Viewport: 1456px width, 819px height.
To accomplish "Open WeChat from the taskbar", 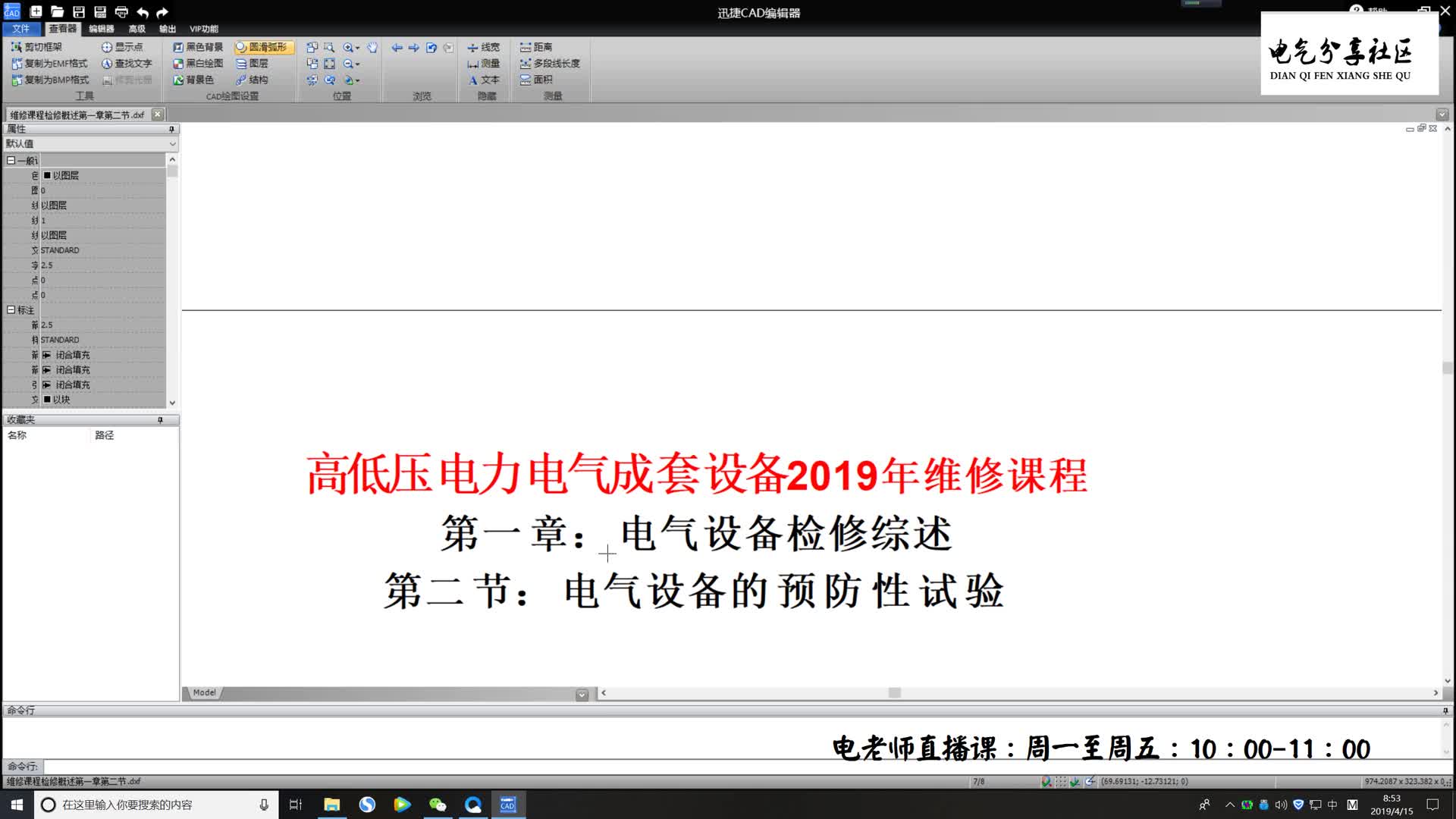I will (438, 805).
